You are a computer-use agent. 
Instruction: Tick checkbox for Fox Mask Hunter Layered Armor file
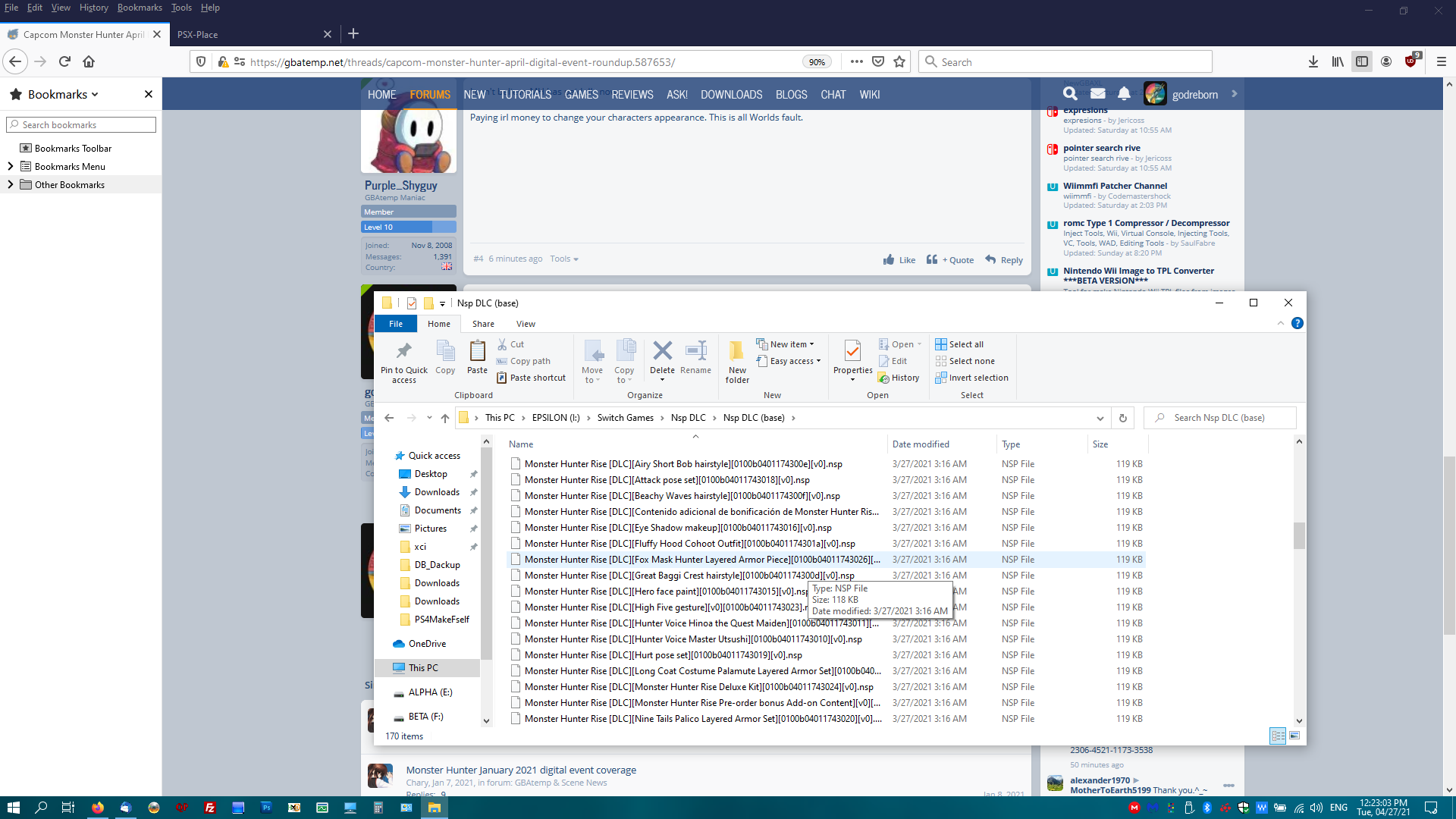(x=516, y=559)
